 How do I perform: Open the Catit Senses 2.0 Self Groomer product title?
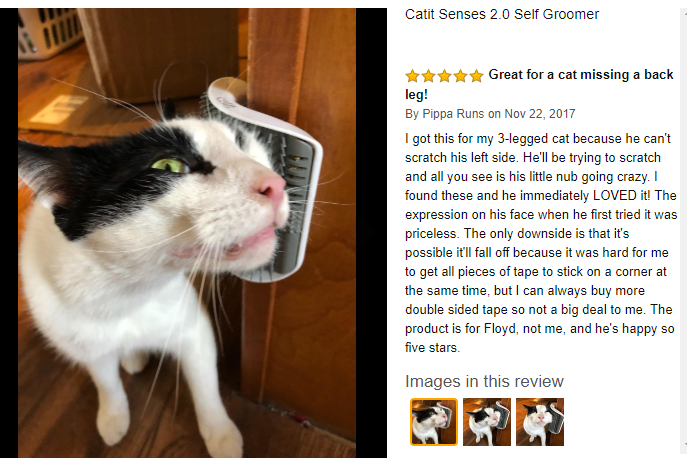pos(502,14)
